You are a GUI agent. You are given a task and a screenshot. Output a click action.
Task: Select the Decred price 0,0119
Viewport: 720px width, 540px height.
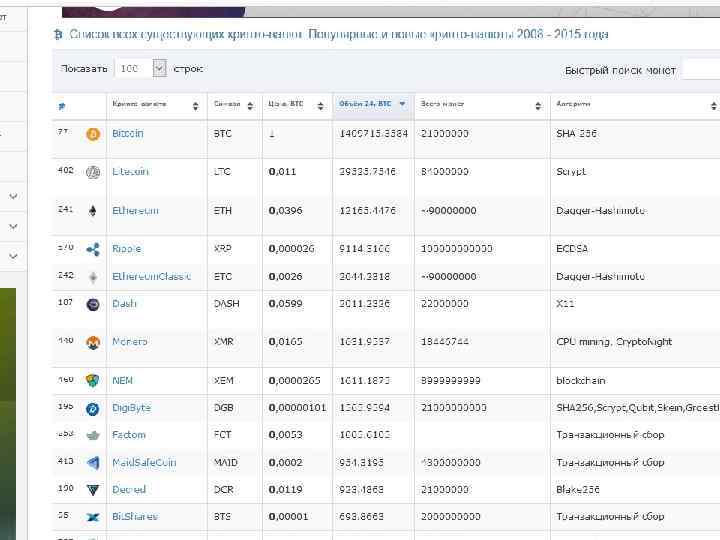coord(286,489)
